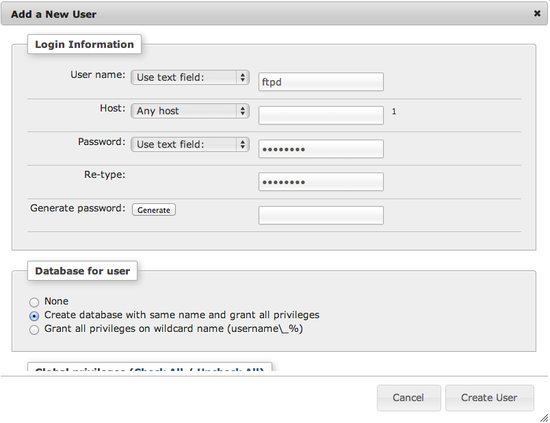Click the generated password output field

[321, 215]
